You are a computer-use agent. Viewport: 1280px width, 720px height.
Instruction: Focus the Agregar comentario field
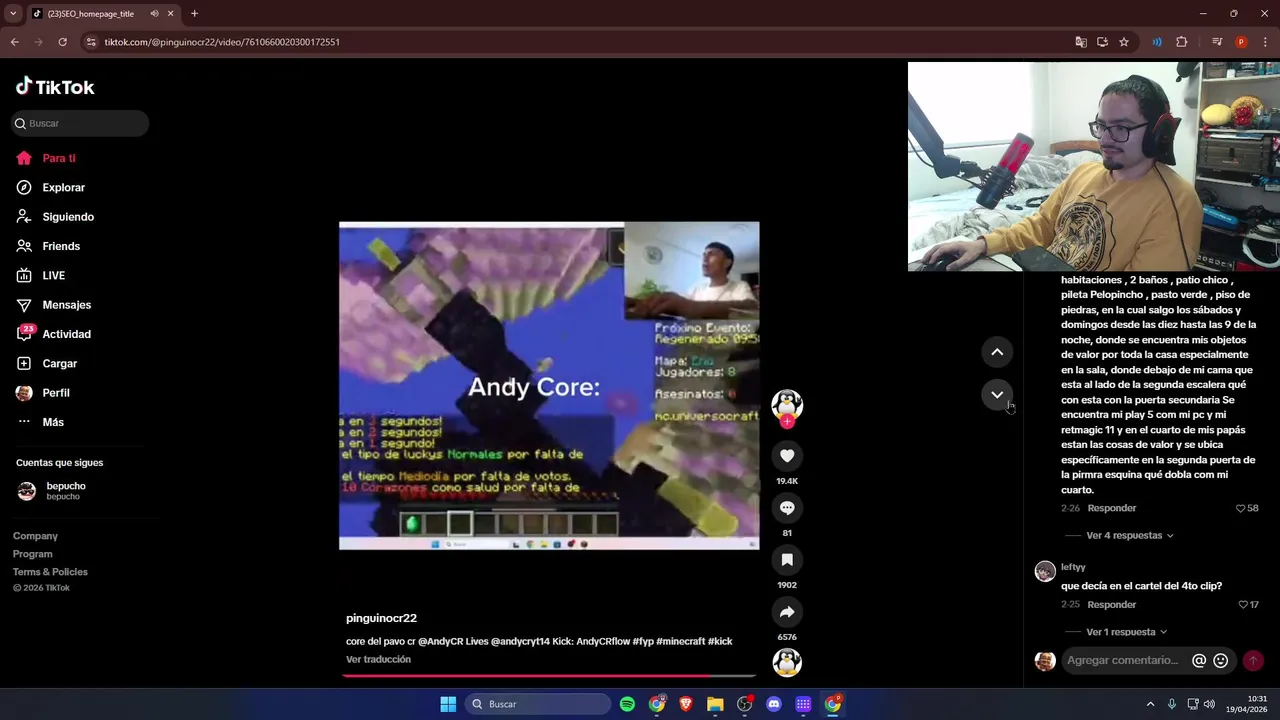click(x=1125, y=660)
